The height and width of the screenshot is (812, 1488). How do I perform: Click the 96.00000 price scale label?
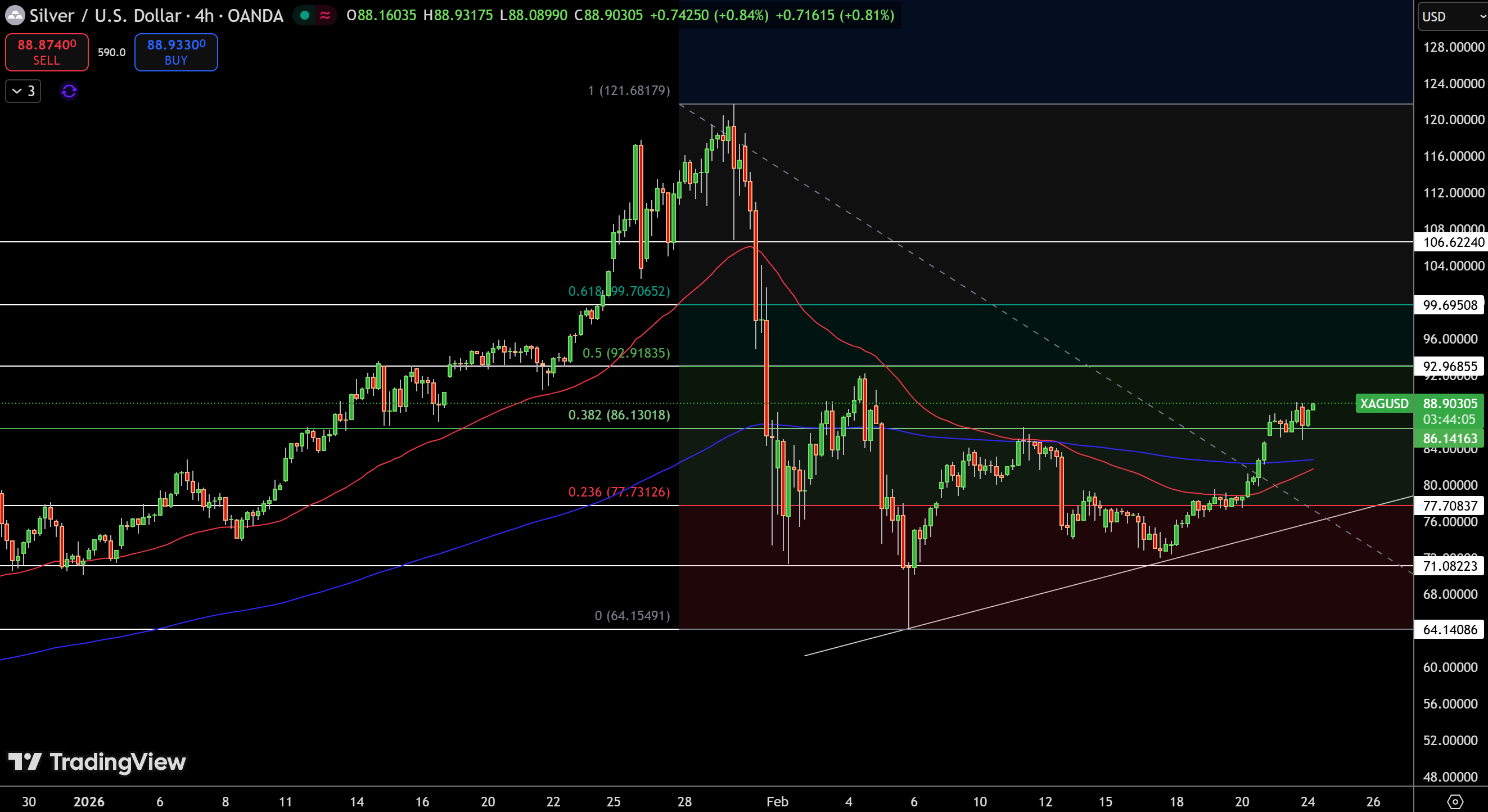click(x=1450, y=339)
